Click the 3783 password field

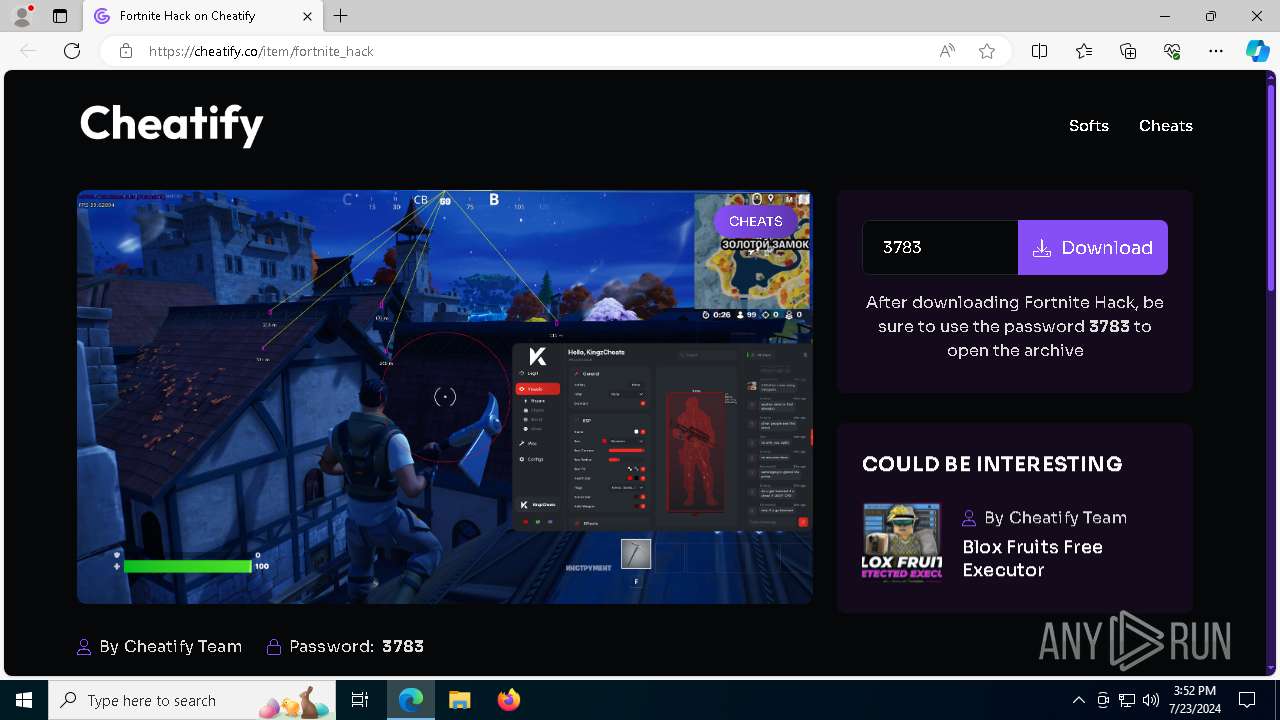pyautogui.click(x=940, y=247)
